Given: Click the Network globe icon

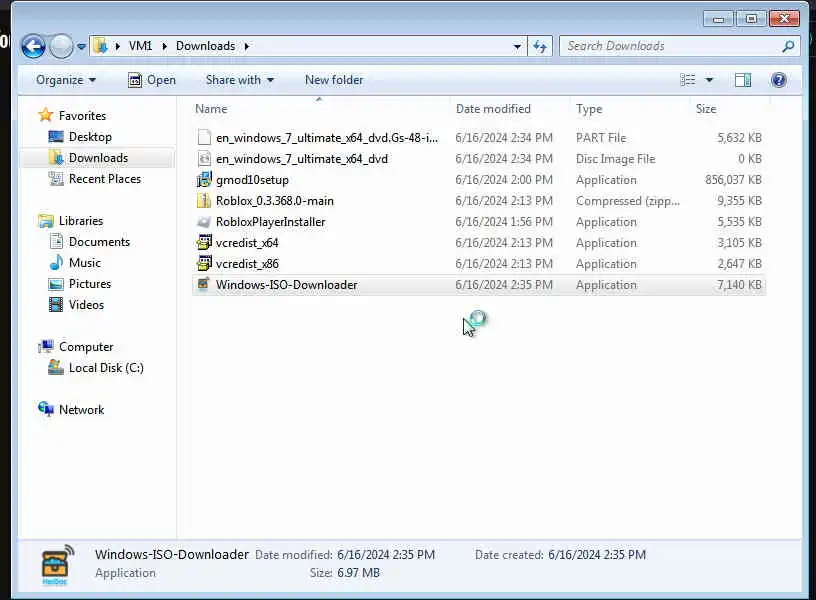Looking at the screenshot, I should 46,409.
